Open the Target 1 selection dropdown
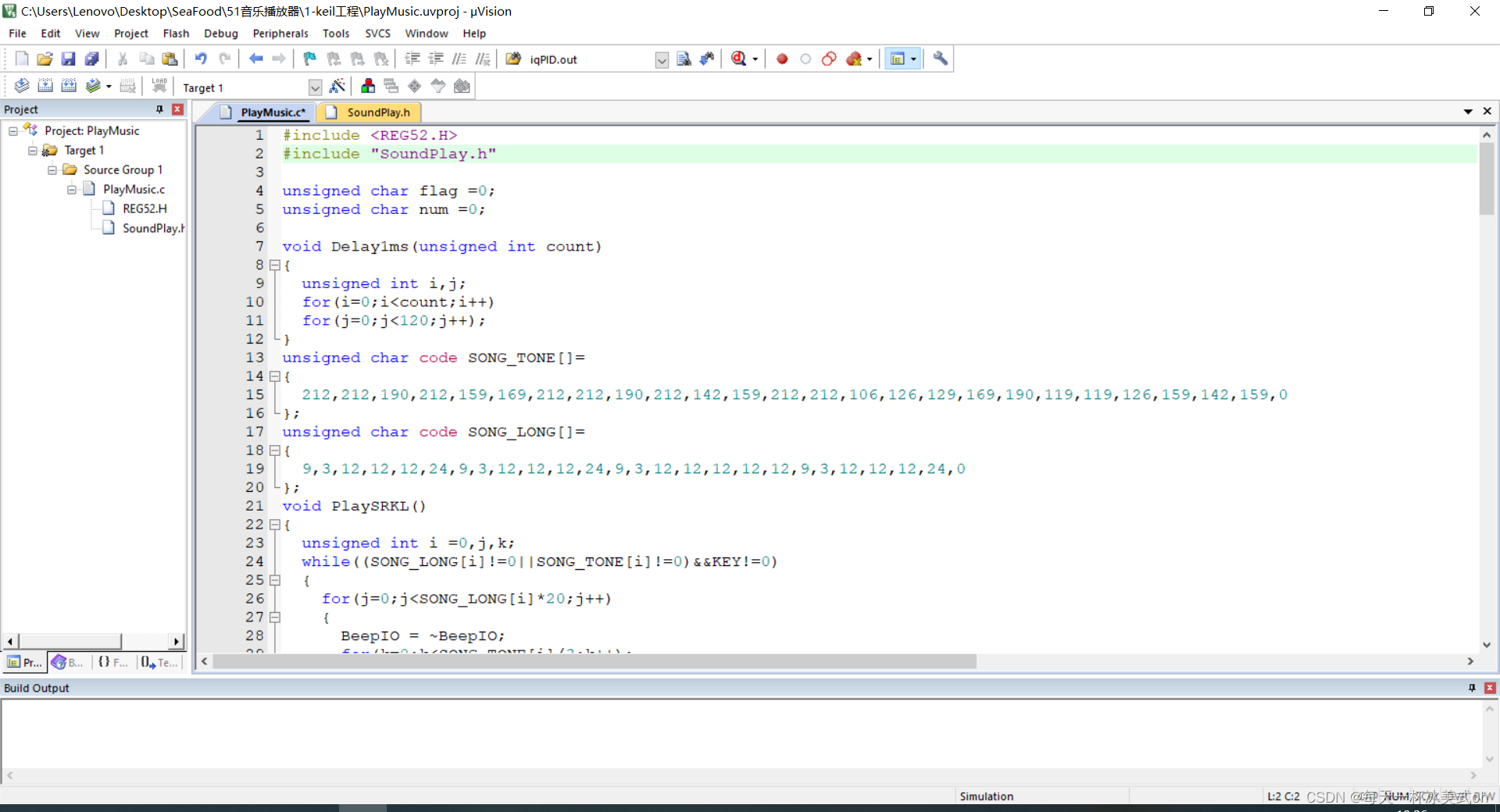1500x812 pixels. (315, 87)
